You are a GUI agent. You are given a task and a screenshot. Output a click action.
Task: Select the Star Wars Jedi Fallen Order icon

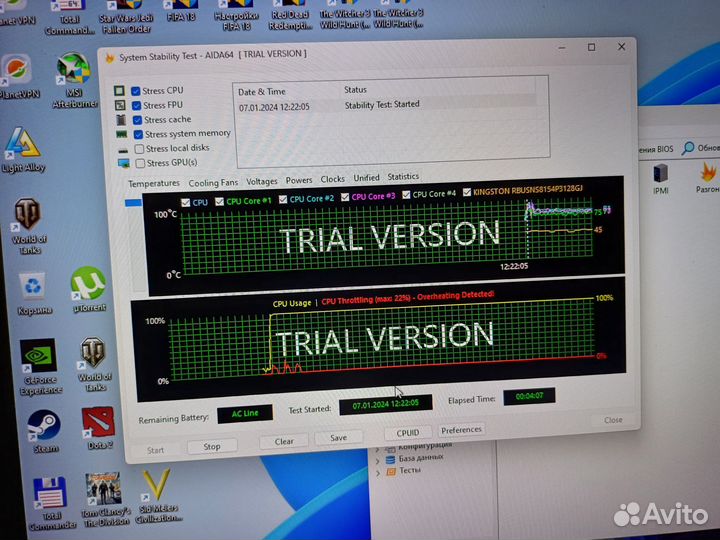point(126,17)
